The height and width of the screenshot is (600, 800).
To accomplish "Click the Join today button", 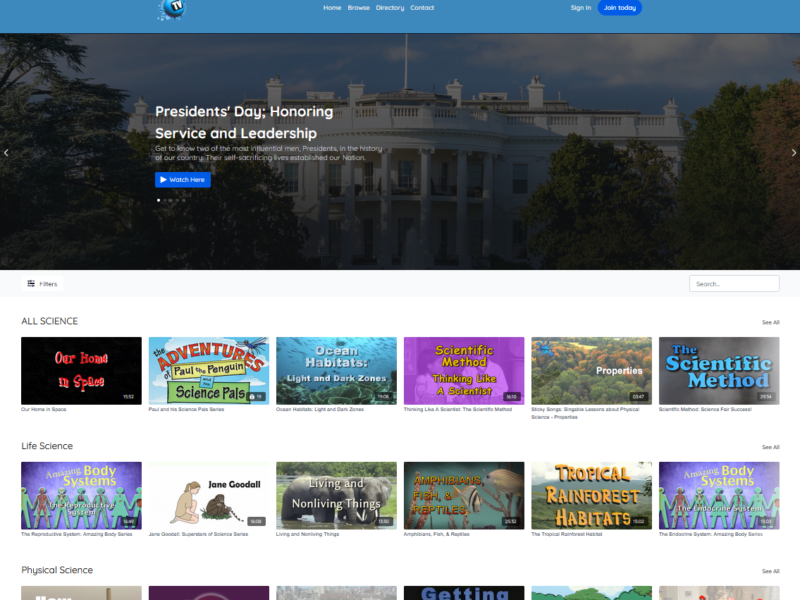I will pos(620,8).
